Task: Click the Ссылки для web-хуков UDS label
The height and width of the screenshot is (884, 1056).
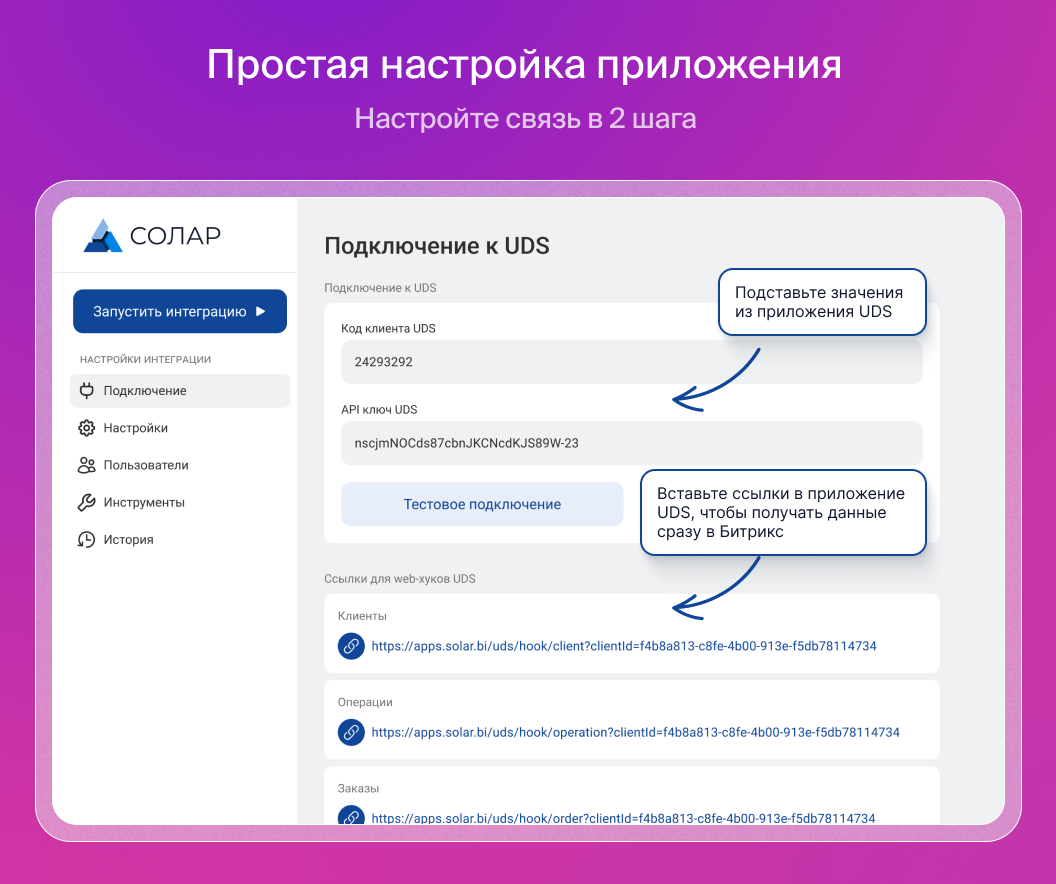Action: click(400, 579)
